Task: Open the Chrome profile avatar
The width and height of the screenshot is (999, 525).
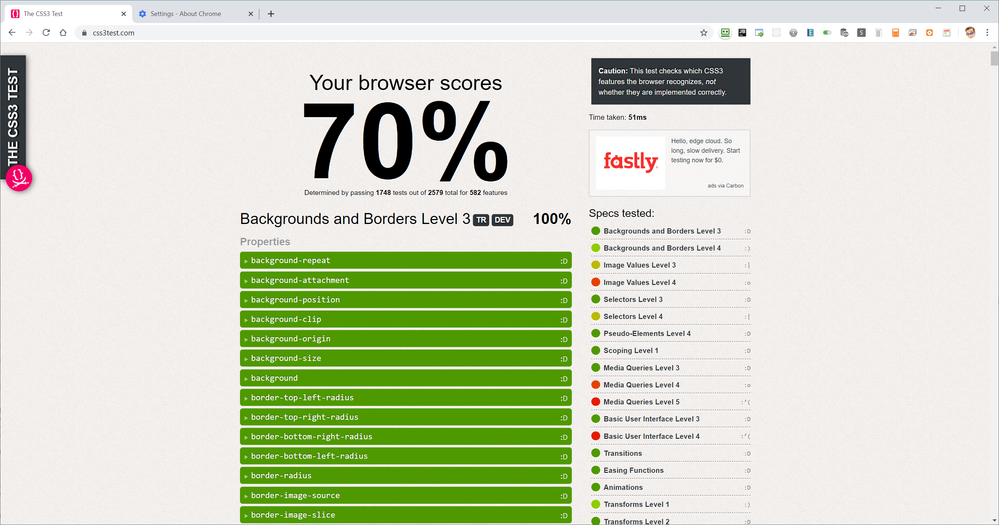Action: pyautogui.click(x=970, y=32)
